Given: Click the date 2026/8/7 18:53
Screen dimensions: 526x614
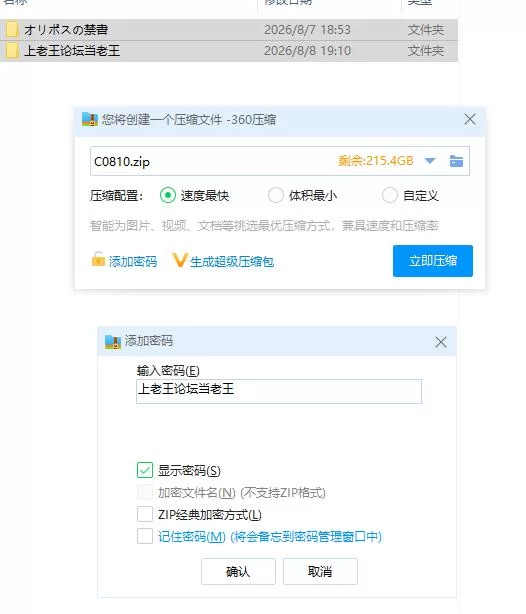Looking at the screenshot, I should pos(307,30).
